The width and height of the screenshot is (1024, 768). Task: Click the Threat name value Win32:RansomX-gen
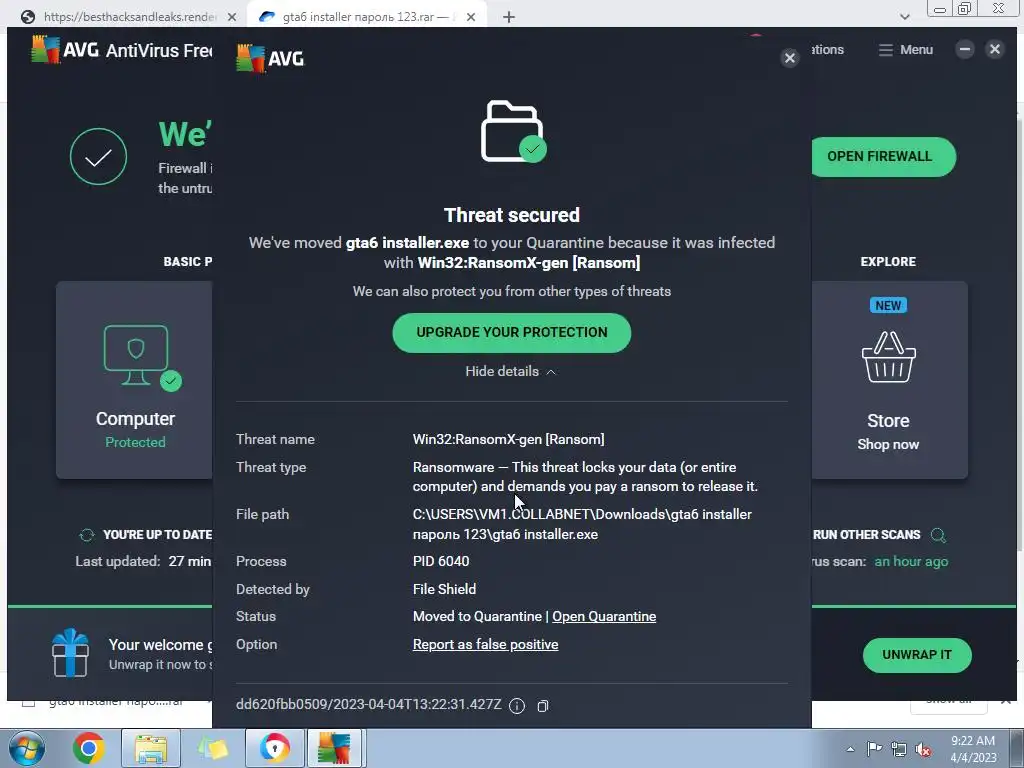tap(508, 440)
